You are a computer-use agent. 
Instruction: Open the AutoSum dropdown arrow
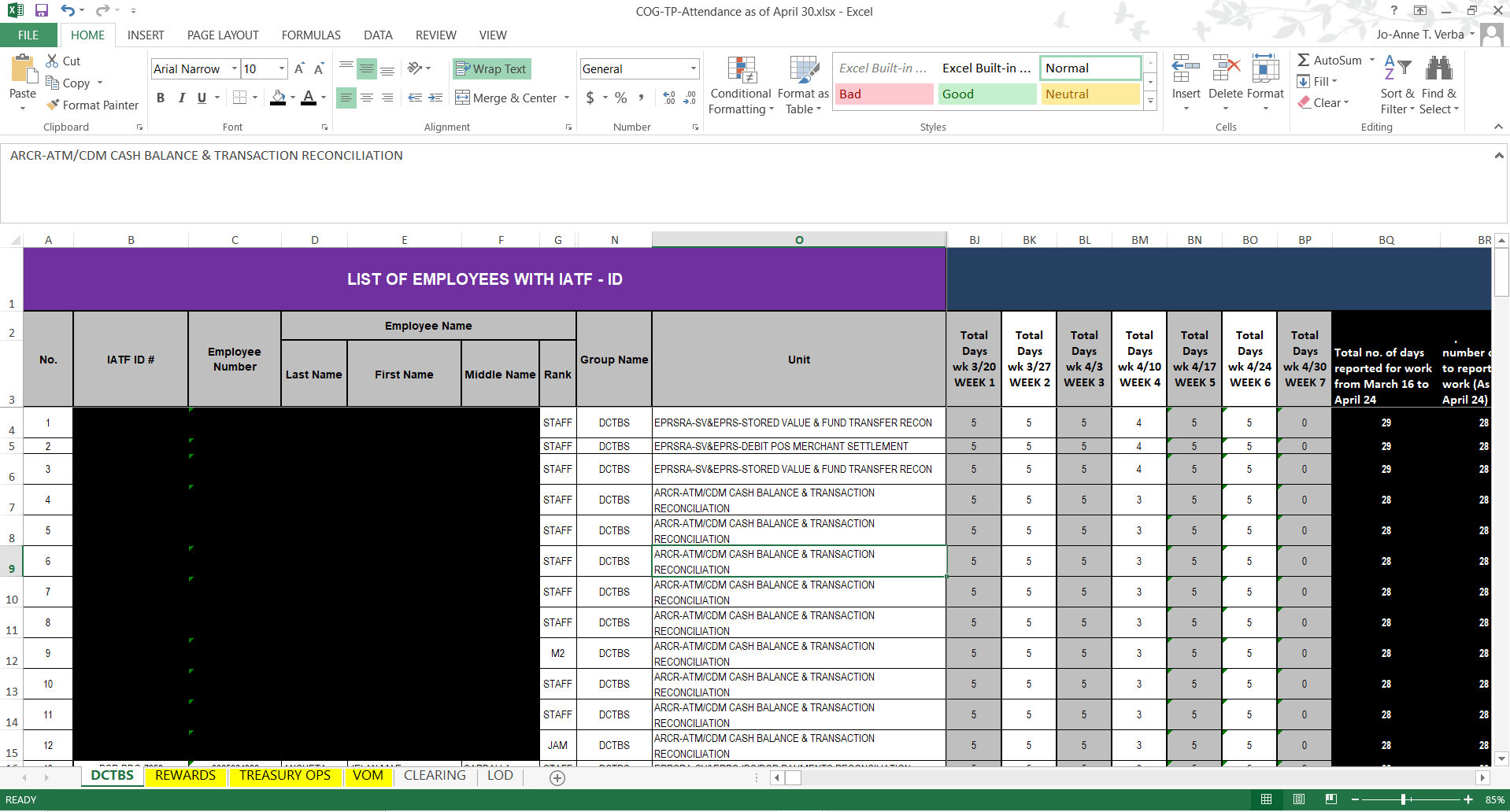point(1372,60)
